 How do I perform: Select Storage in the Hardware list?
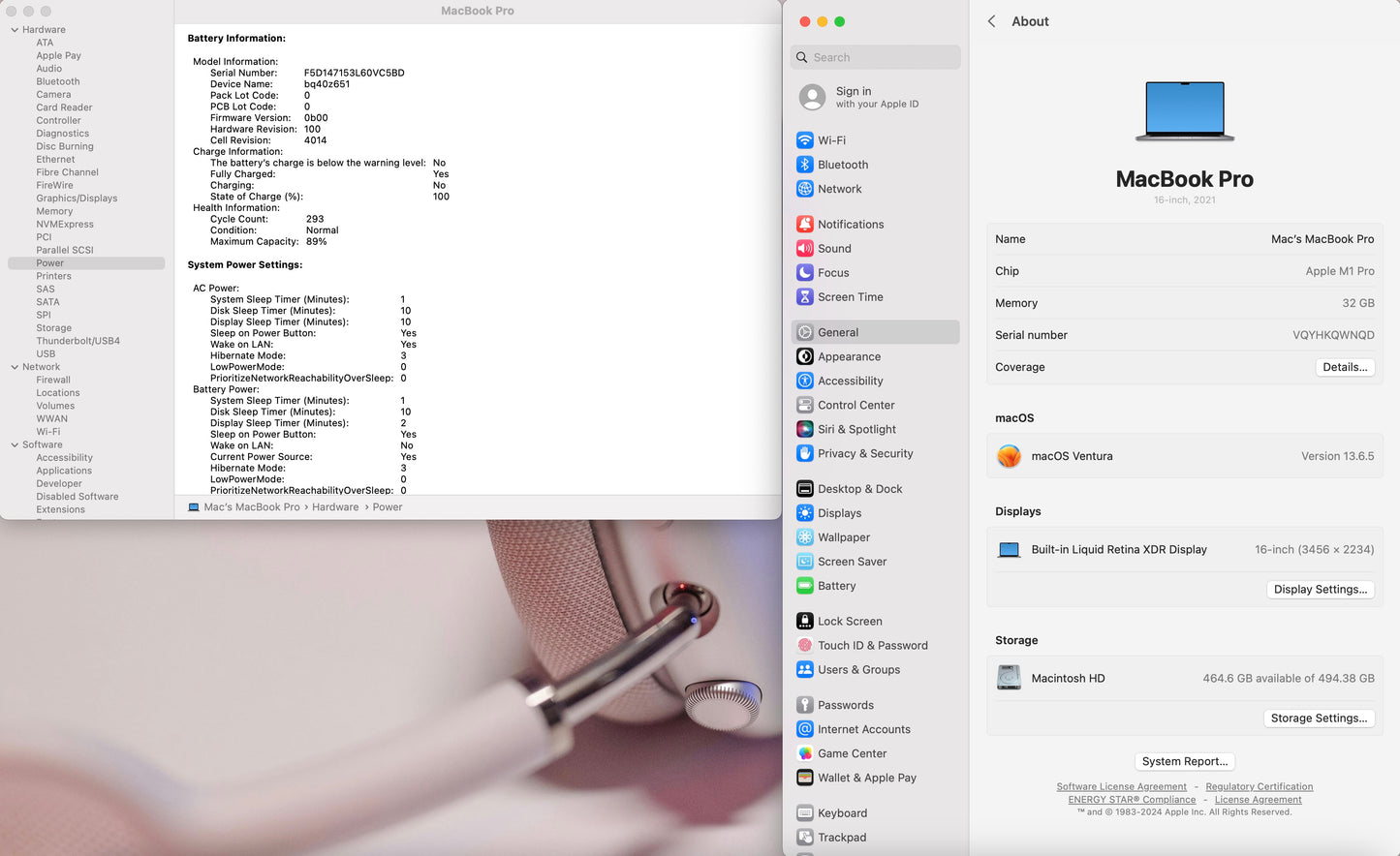point(54,328)
